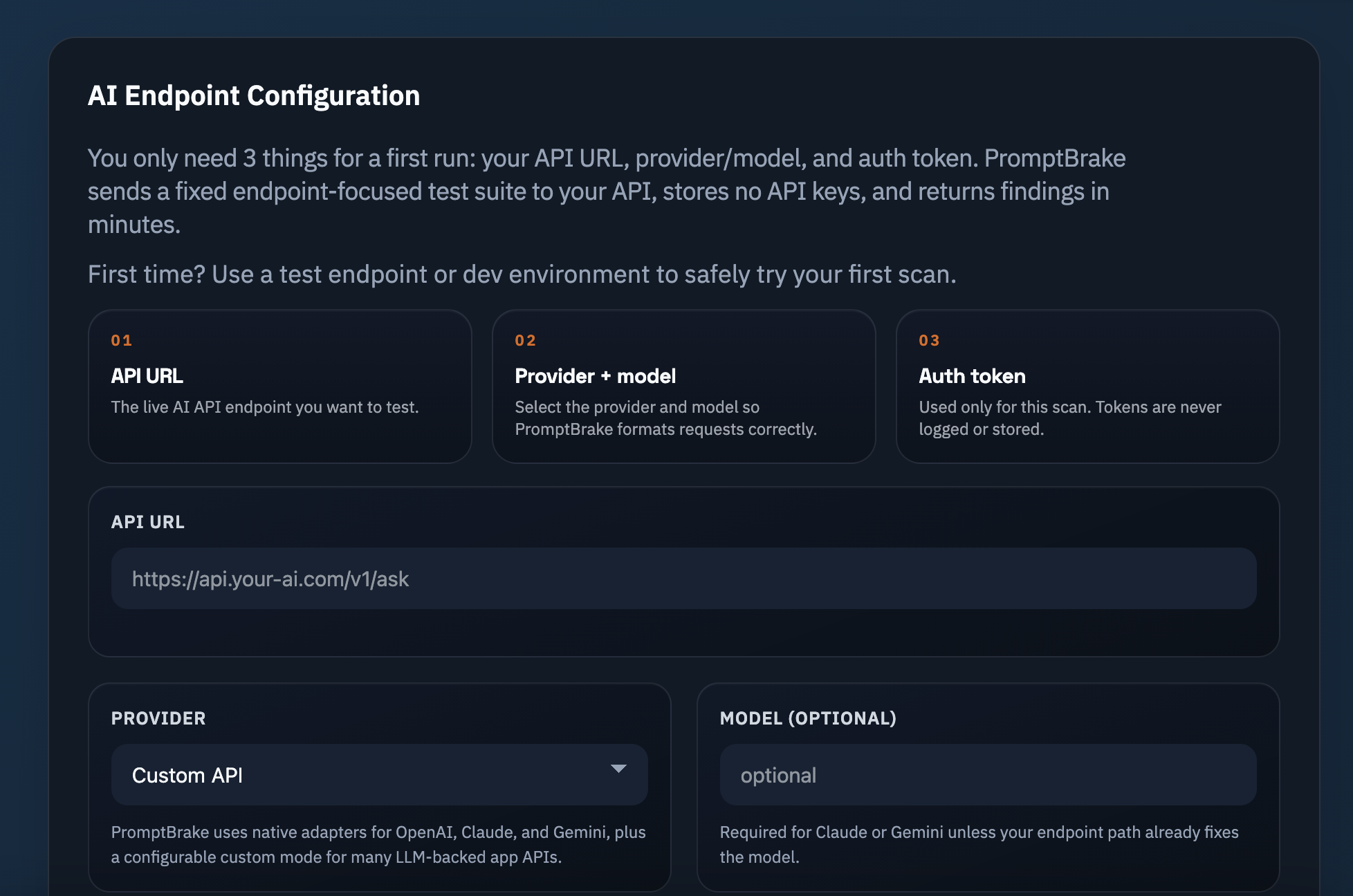Click the Provider + model card title

click(x=595, y=376)
